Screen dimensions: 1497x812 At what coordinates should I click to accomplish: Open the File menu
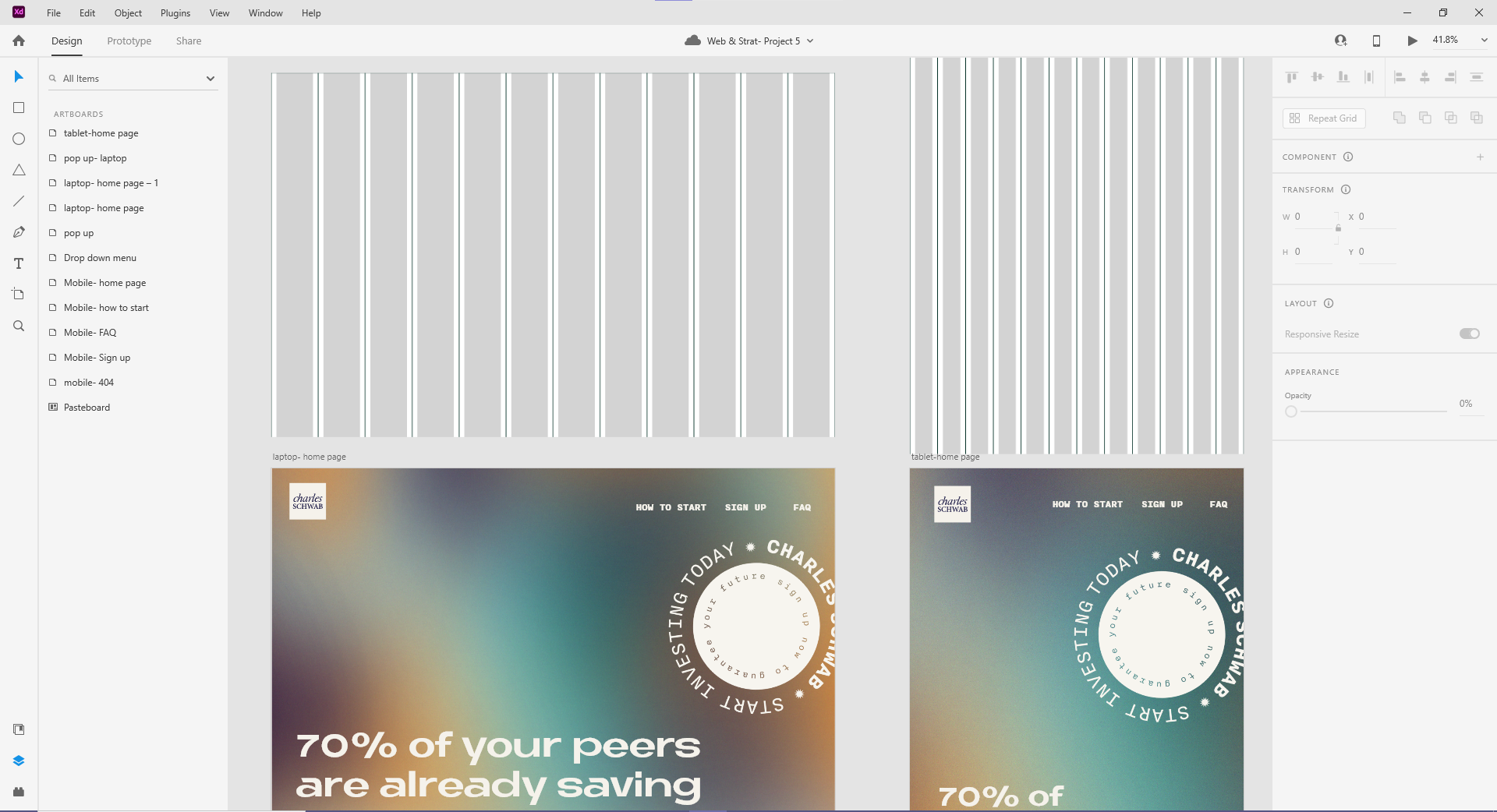pyautogui.click(x=54, y=13)
